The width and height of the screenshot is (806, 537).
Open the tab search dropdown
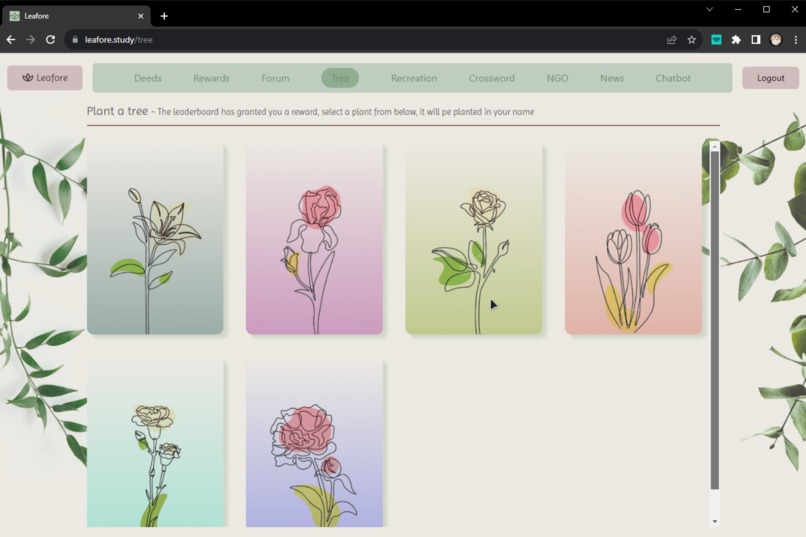coord(709,9)
